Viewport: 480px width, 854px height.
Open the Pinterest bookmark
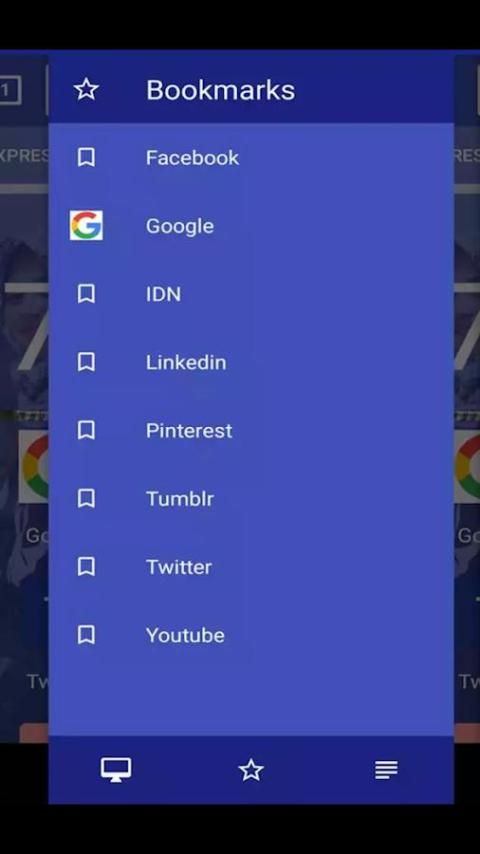(x=251, y=430)
